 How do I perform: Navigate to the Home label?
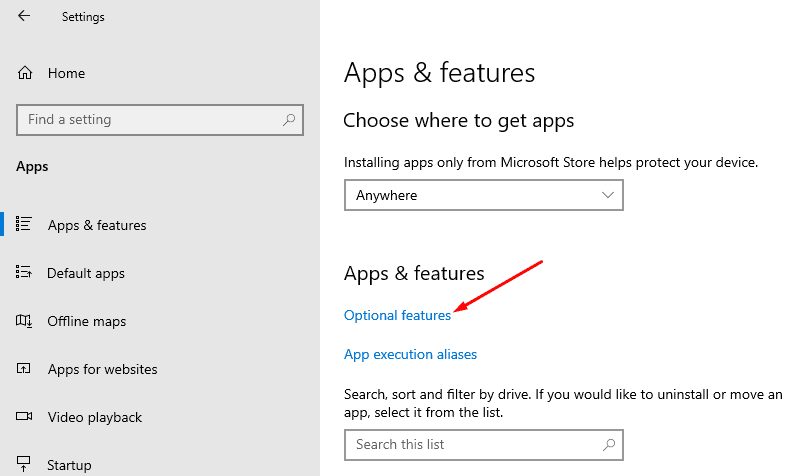tap(66, 73)
